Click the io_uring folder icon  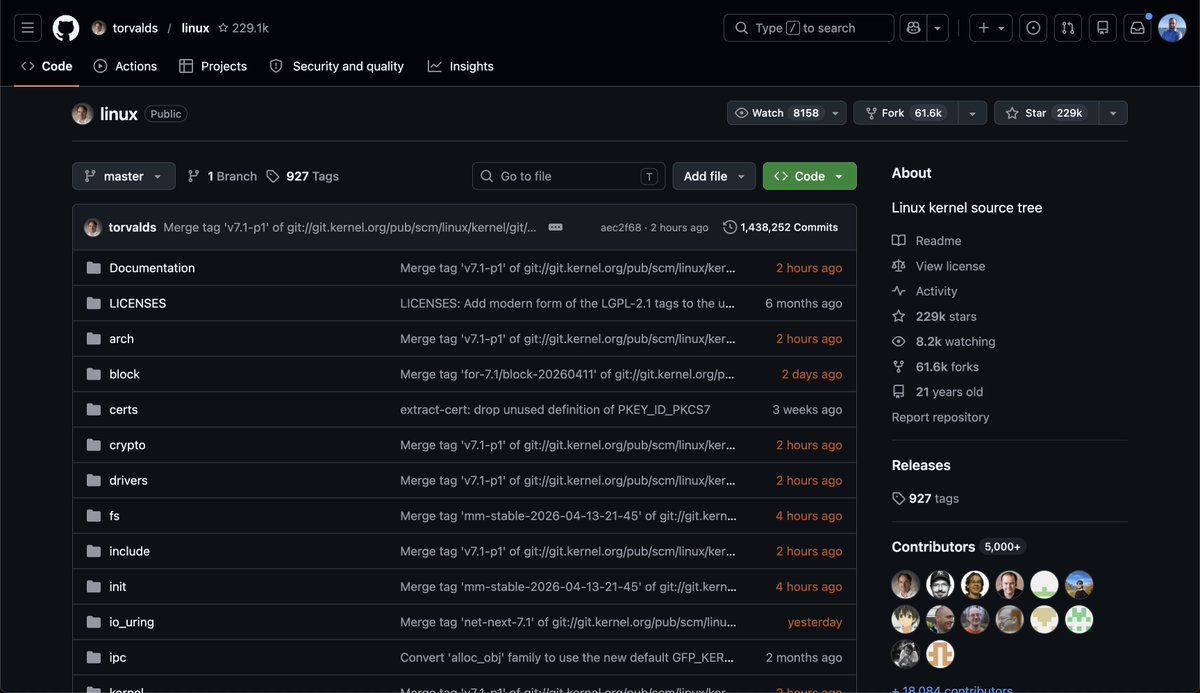click(94, 622)
